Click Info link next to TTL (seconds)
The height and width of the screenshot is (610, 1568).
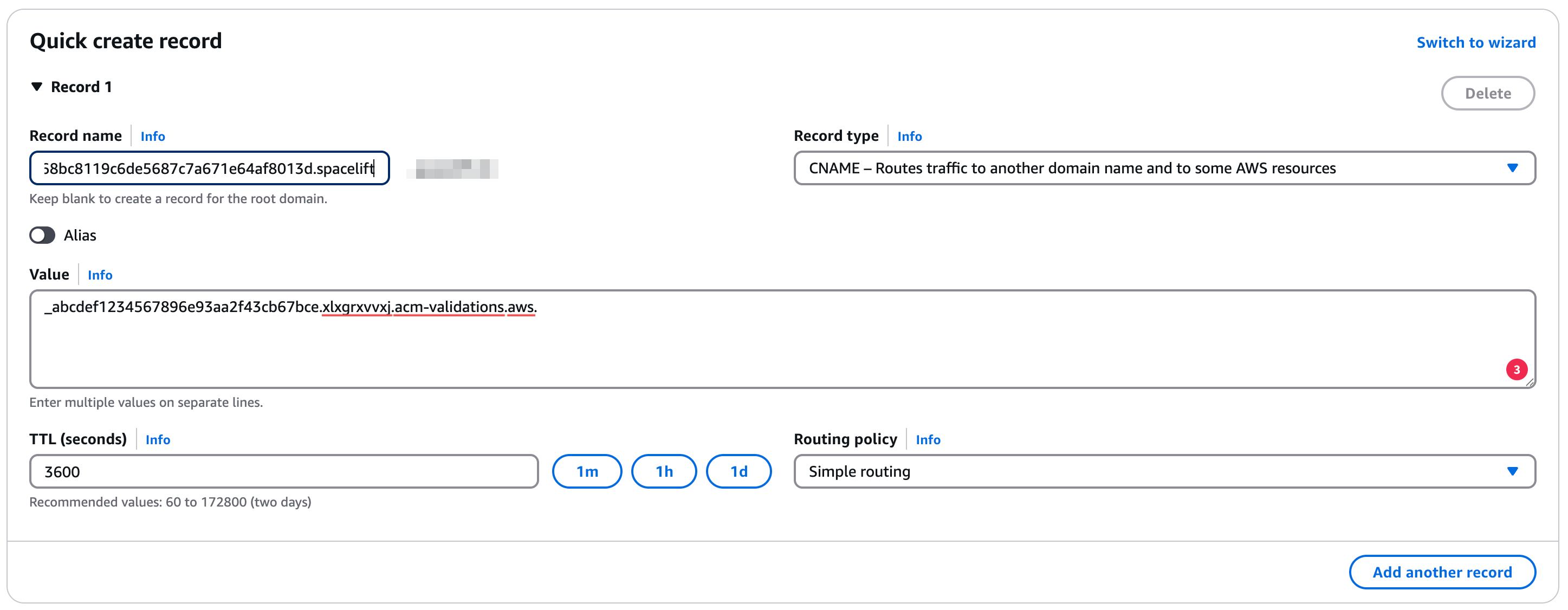158,439
